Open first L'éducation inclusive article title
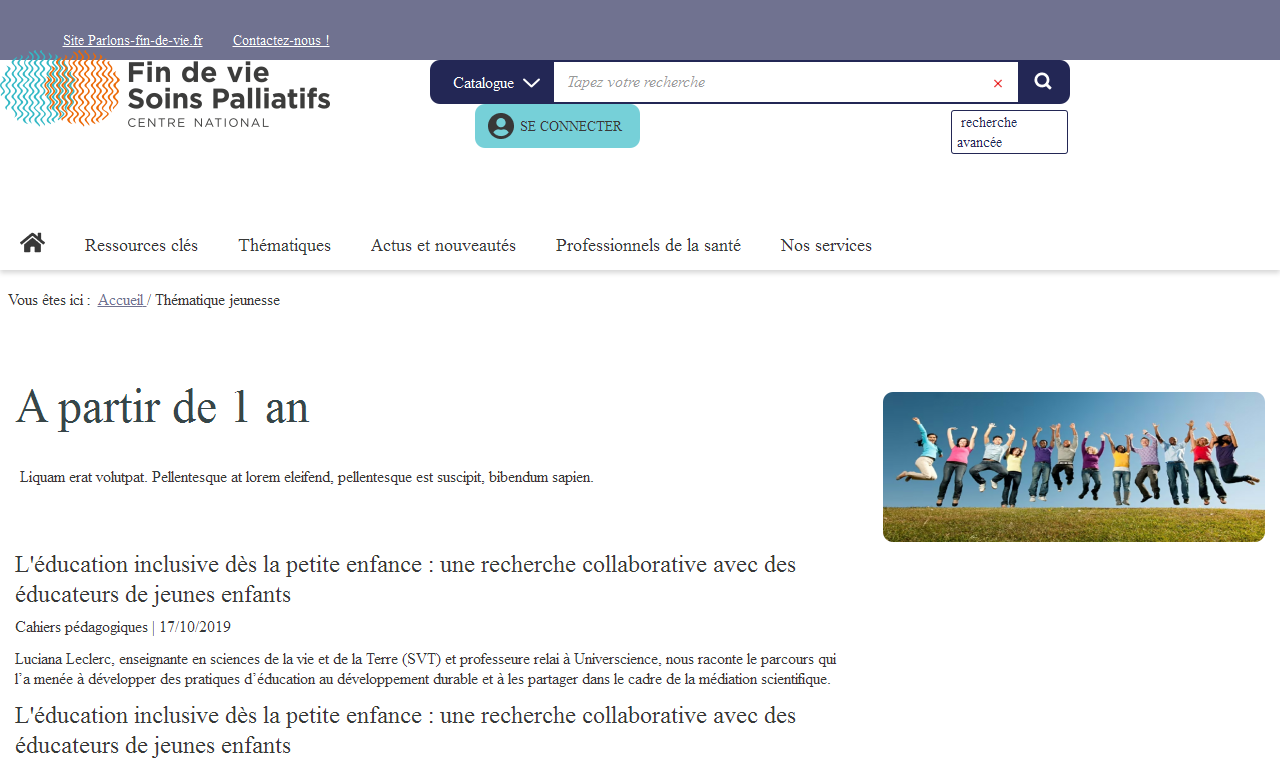 (405, 579)
